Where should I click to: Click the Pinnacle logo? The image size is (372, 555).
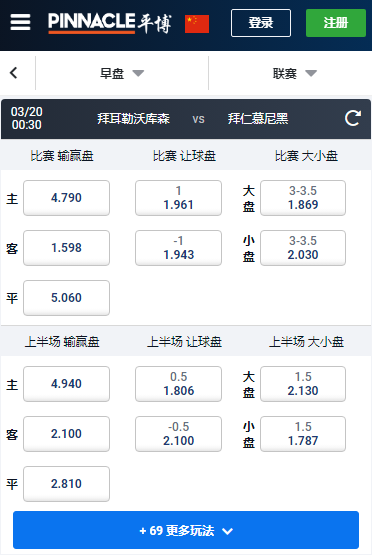[x=110, y=23]
